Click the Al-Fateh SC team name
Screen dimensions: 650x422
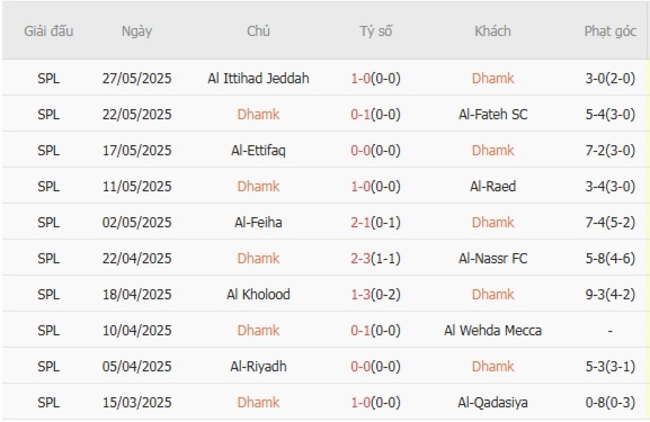tap(492, 114)
